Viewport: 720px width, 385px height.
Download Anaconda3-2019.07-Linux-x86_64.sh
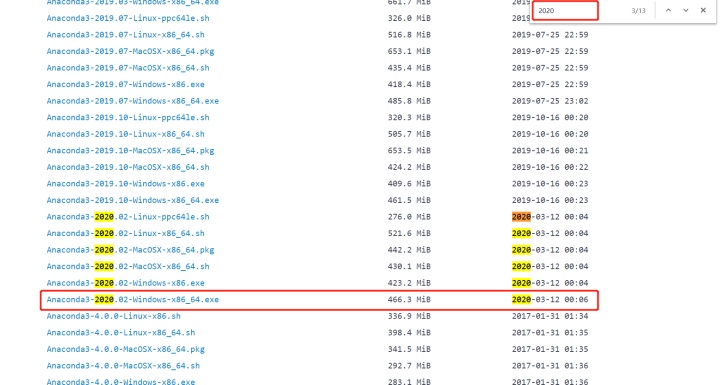(125, 35)
